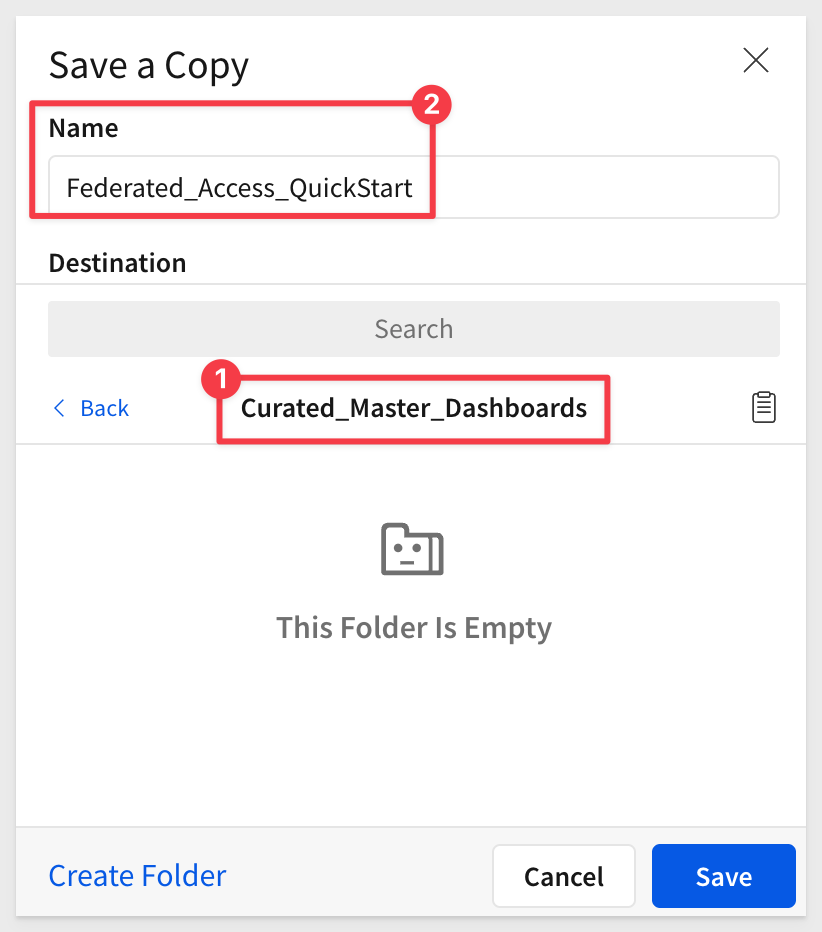Viewport: 822px width, 932px height.
Task: Click the red number 2 annotation badge
Action: pyautogui.click(x=432, y=104)
